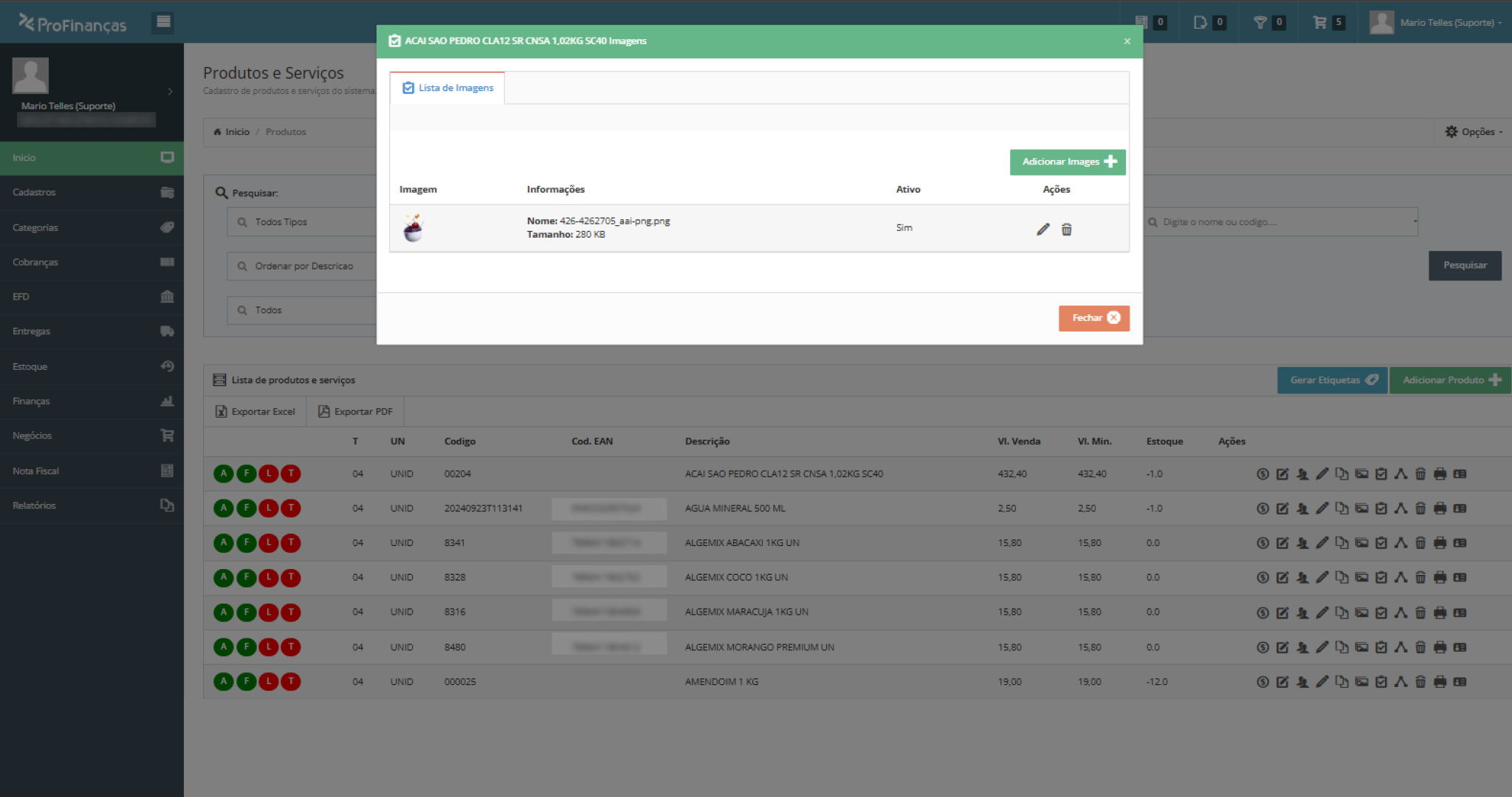The height and width of the screenshot is (797, 1512).
Task: Toggle the green A status for AGUA MINERAL
Action: (x=224, y=508)
